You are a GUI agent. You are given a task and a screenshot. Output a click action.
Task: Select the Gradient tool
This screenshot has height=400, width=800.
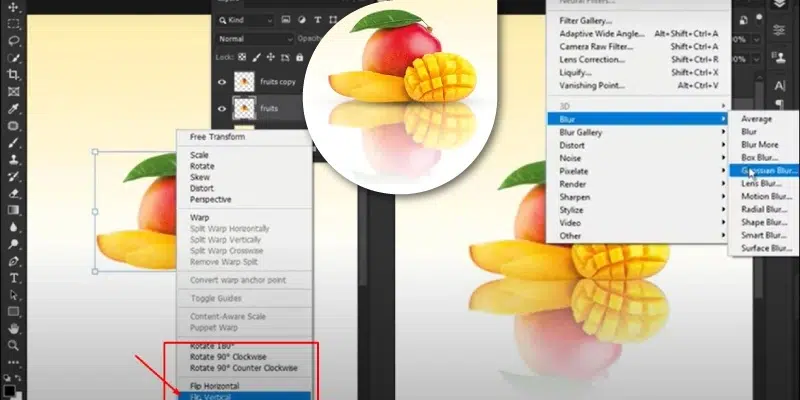(13, 210)
